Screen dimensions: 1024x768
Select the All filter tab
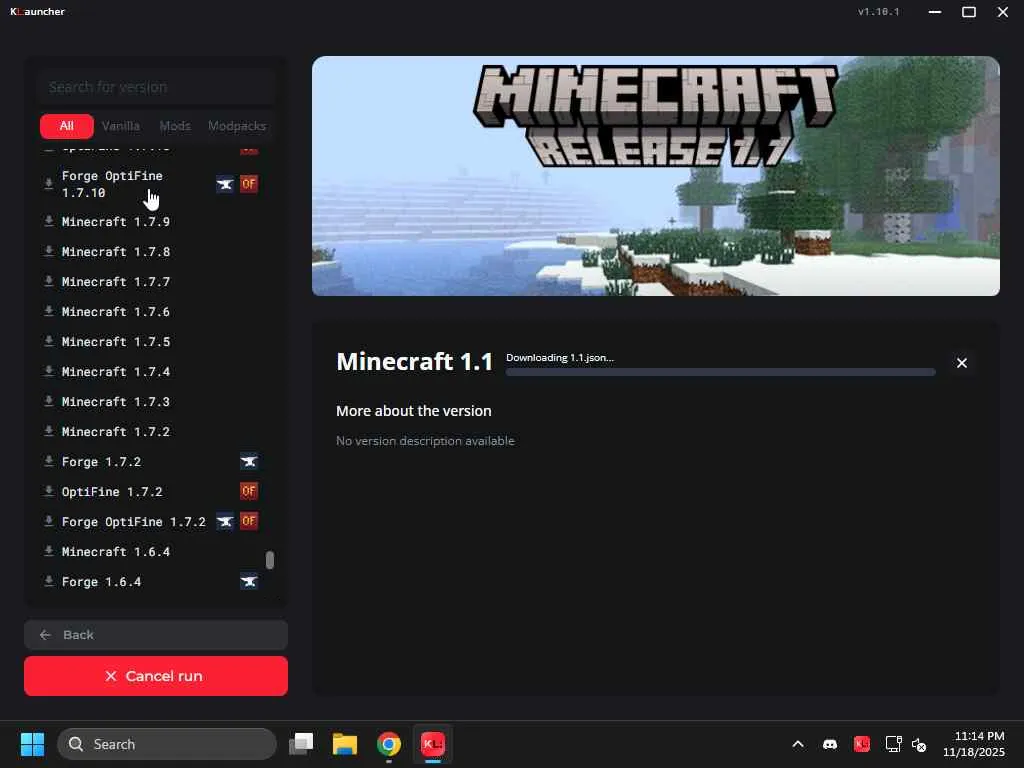tap(67, 126)
